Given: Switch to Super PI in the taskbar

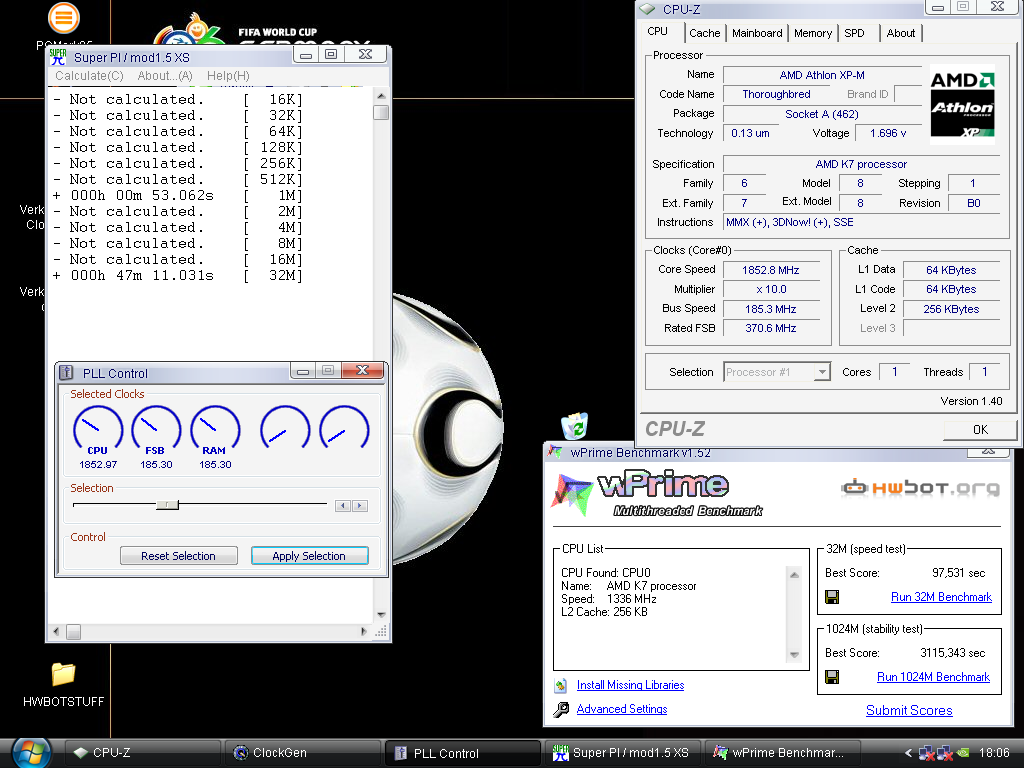Looking at the screenshot, I should (622, 753).
